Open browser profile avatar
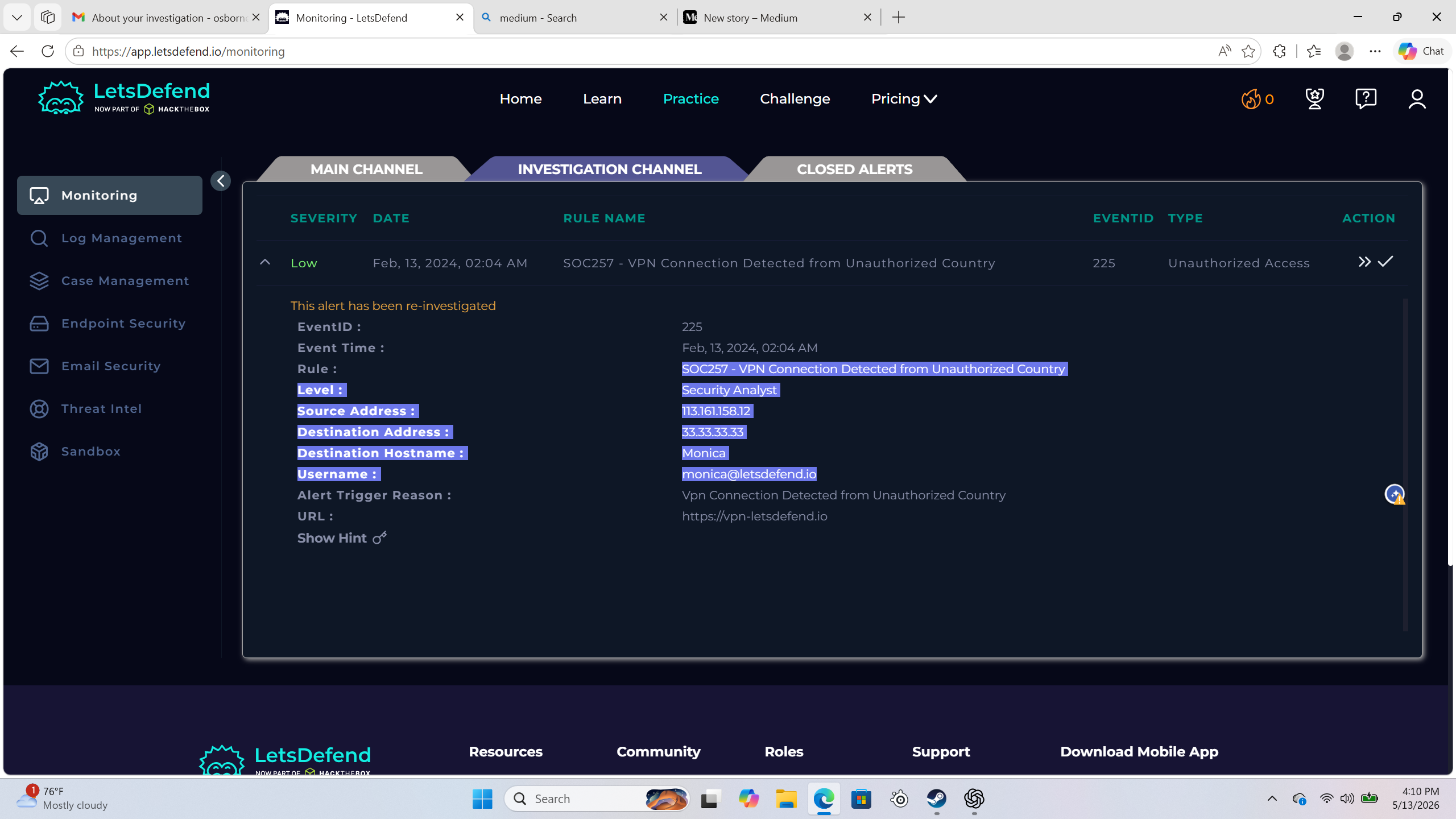 point(1345,51)
